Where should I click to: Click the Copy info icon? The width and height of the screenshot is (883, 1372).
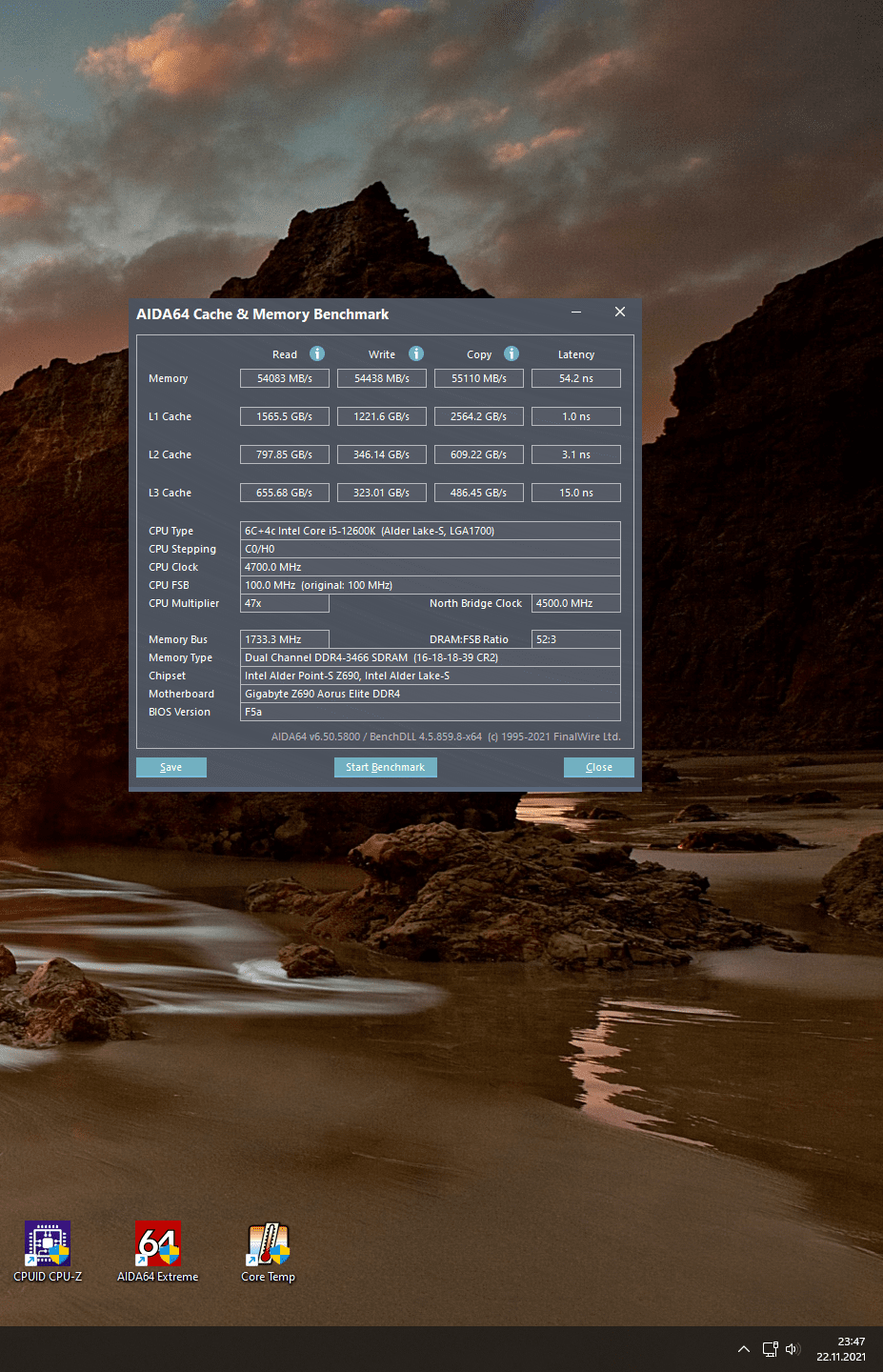(x=512, y=353)
